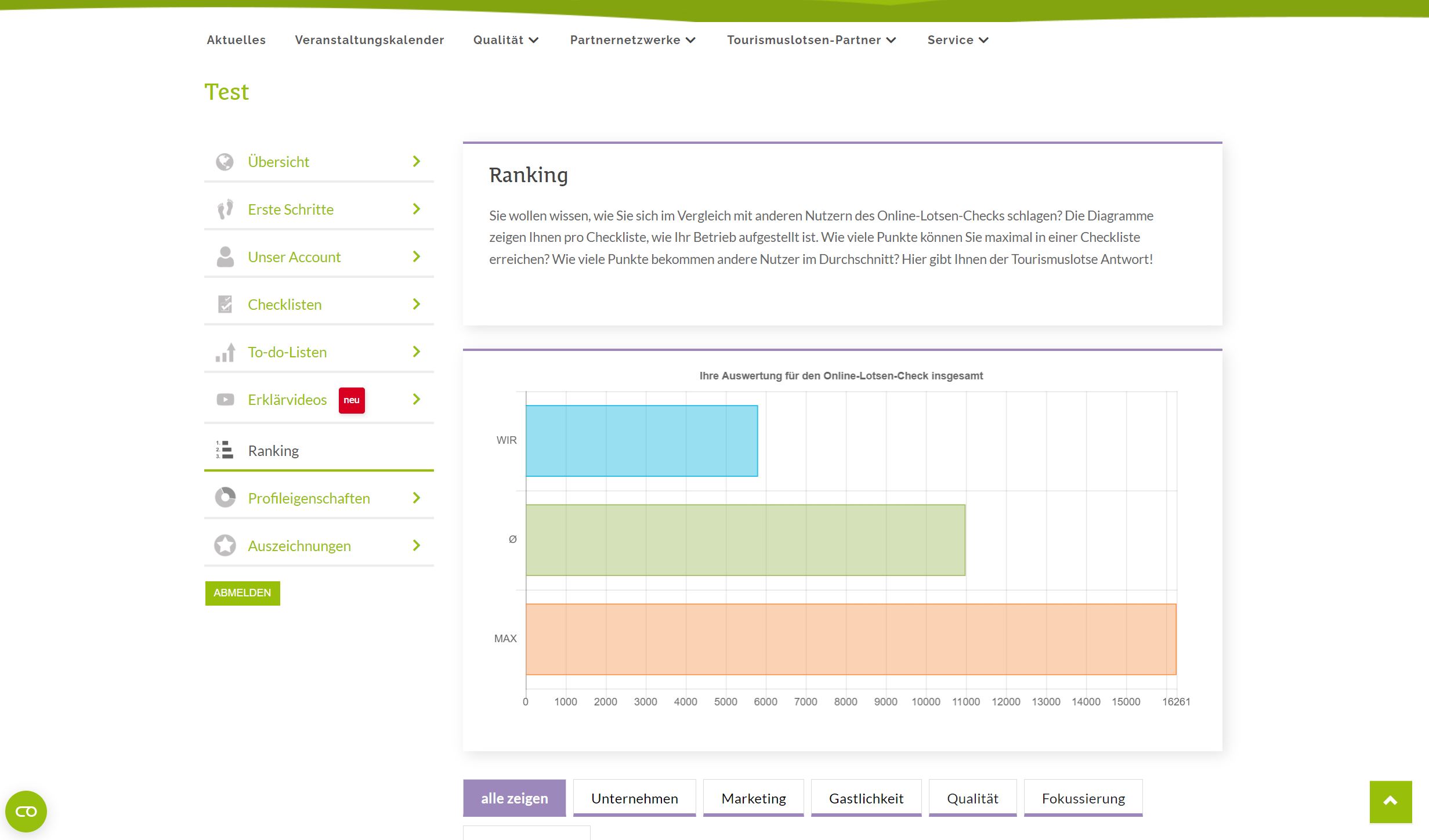The height and width of the screenshot is (840, 1429).
Task: Click the footprints icon for Erste Schritte
Action: pos(225,209)
